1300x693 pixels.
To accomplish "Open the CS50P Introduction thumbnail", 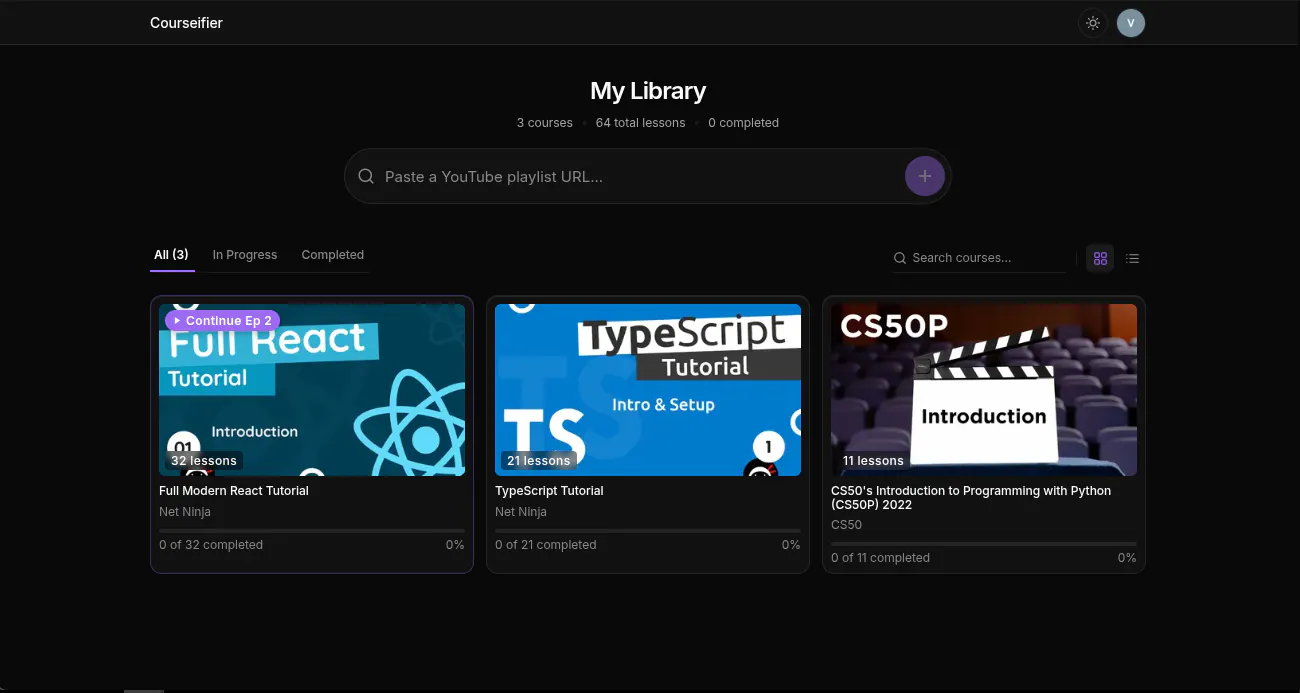I will [x=984, y=390].
